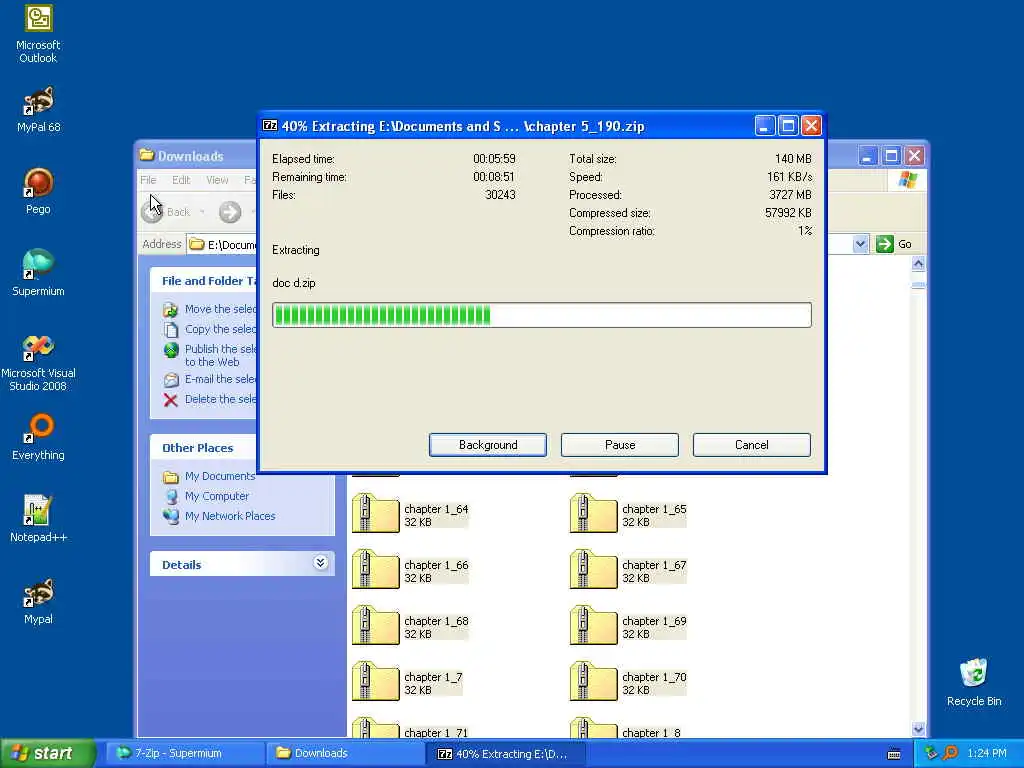
Task: Click the File and Folder Tasks header
Action: pyautogui.click(x=203, y=281)
